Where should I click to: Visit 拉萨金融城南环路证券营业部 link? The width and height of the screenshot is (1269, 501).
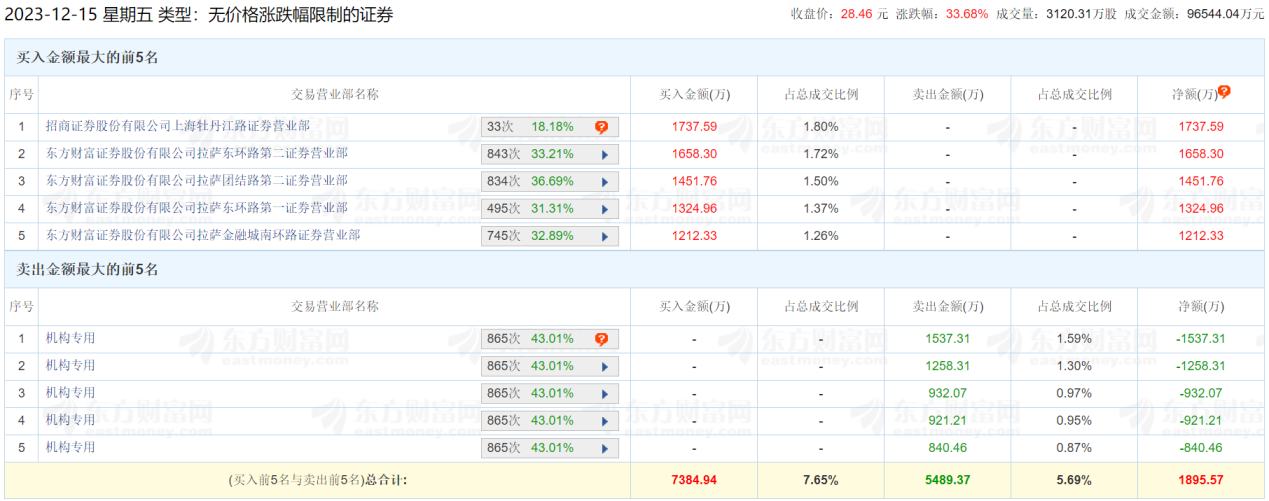click(203, 236)
